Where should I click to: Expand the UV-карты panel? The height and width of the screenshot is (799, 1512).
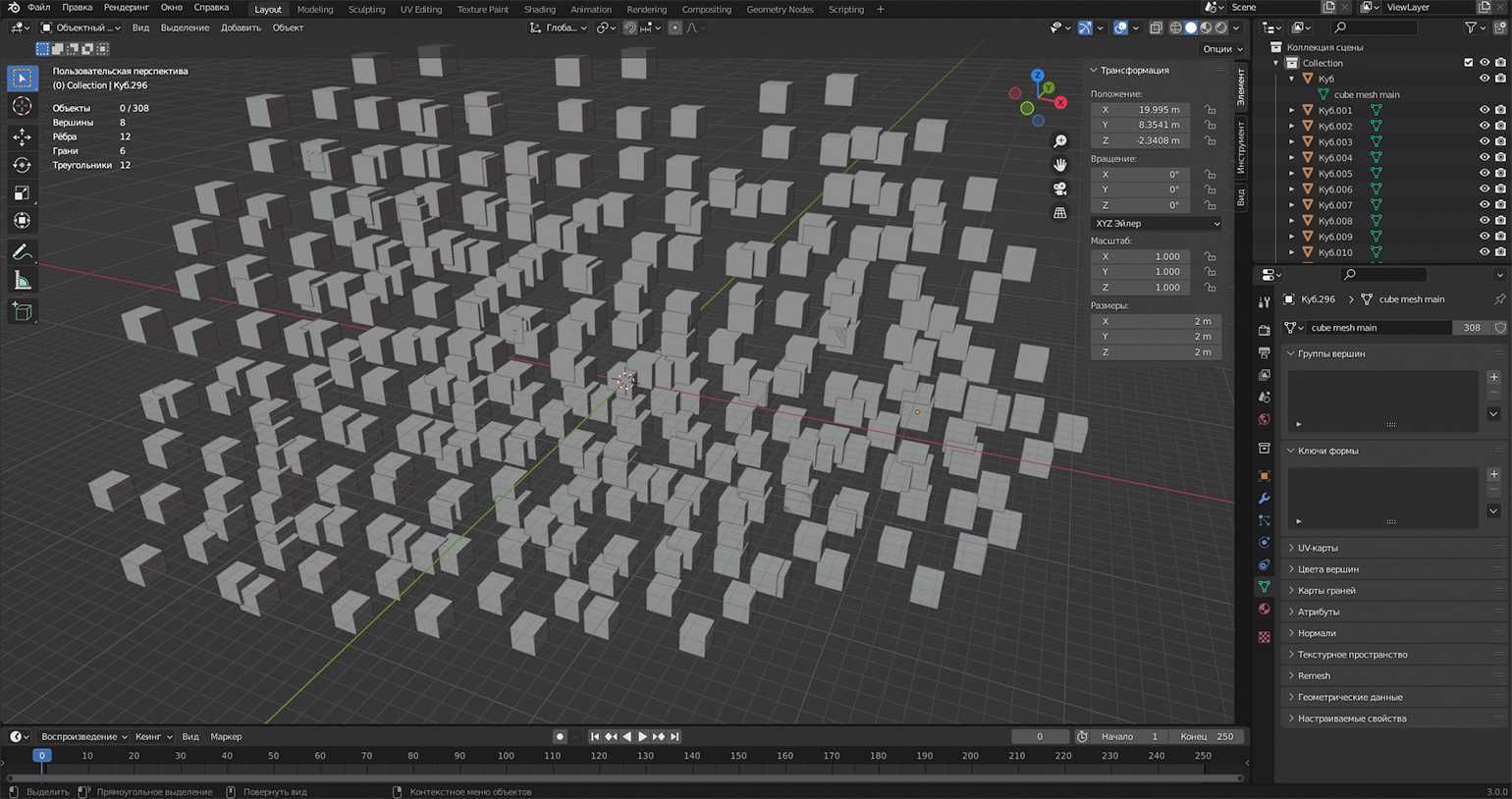click(x=1318, y=548)
